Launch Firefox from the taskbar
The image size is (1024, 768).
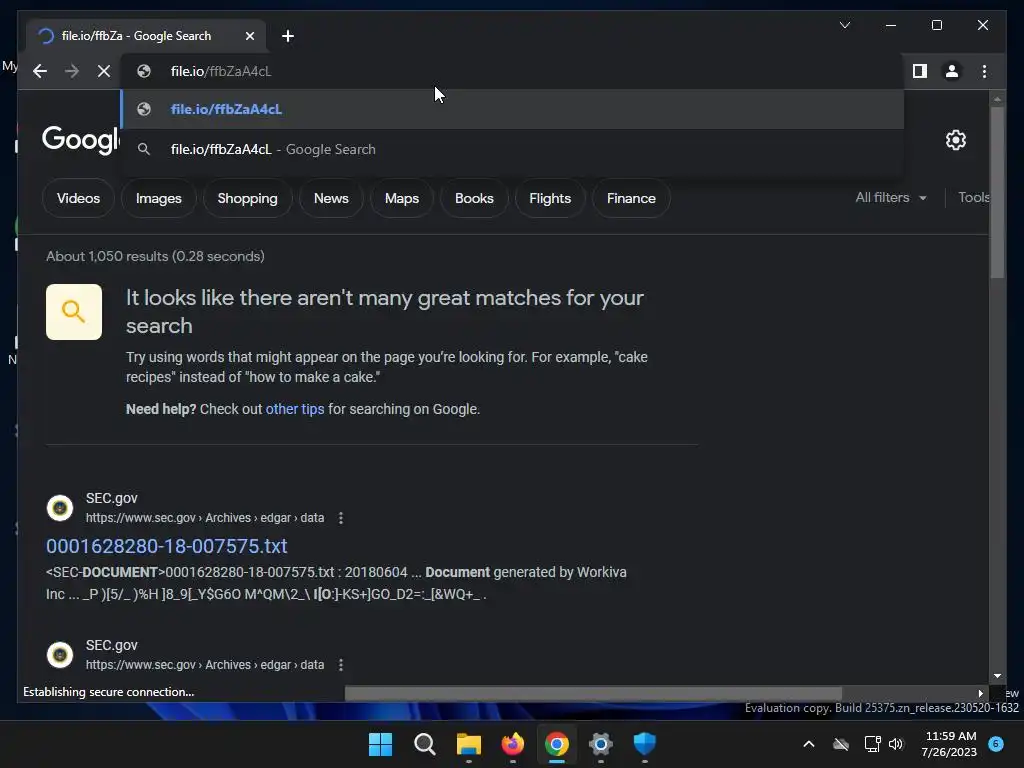pos(513,744)
